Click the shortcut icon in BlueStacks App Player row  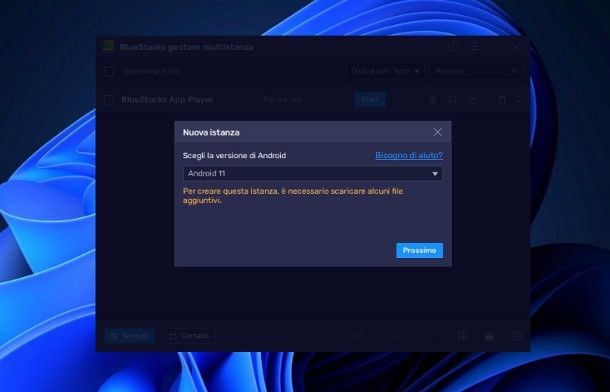tap(452, 100)
